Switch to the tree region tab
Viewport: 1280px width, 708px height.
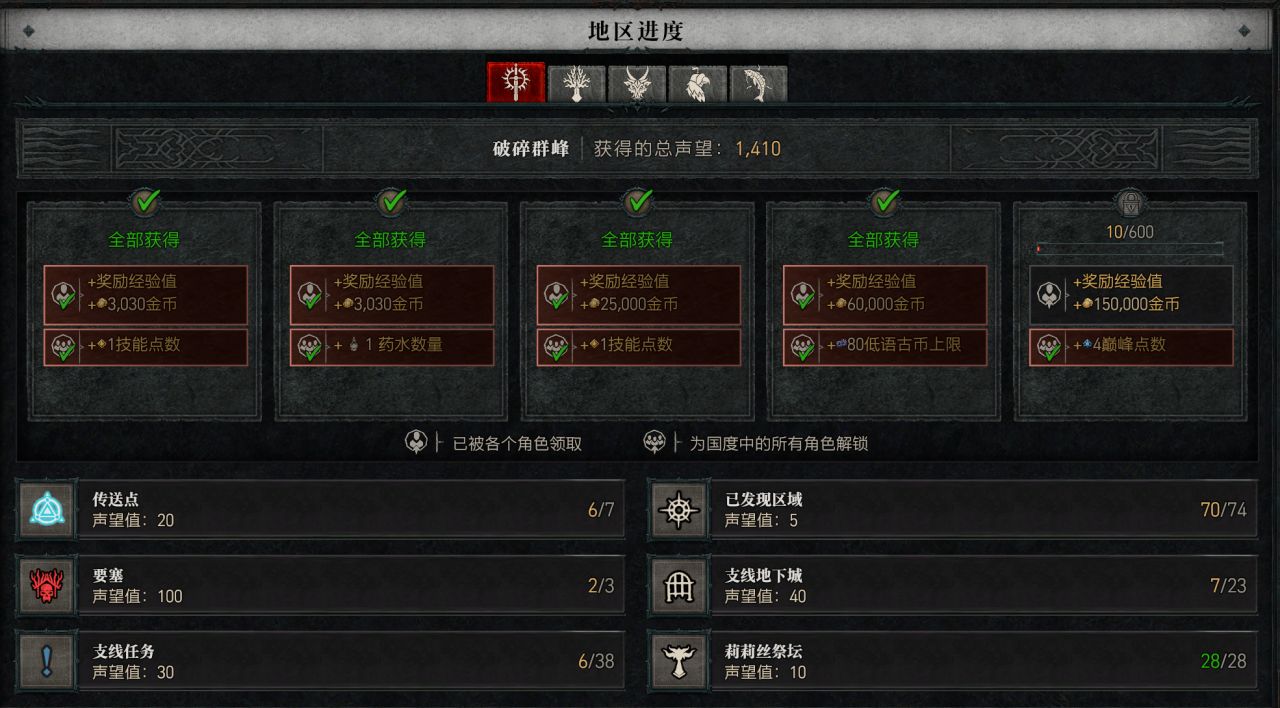tap(576, 85)
